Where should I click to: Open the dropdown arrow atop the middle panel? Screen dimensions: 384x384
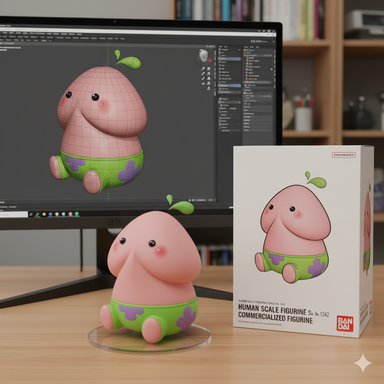point(239,50)
